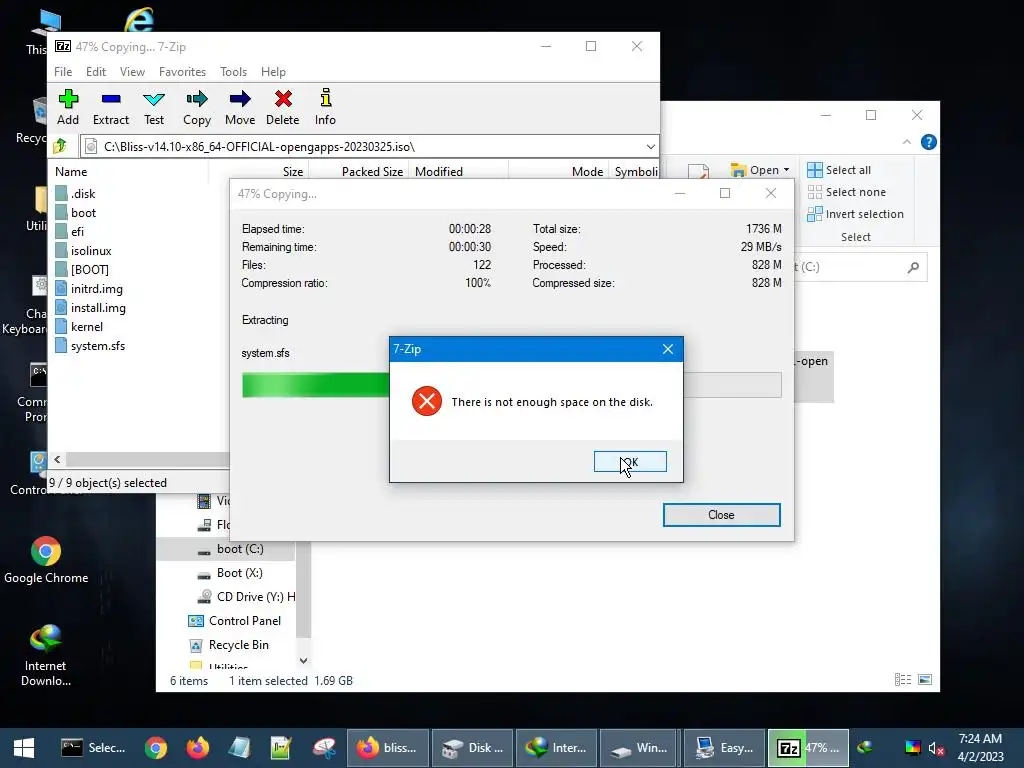Open the File menu in 7-Zip
Screen dimensions: 1024x768
63,72
